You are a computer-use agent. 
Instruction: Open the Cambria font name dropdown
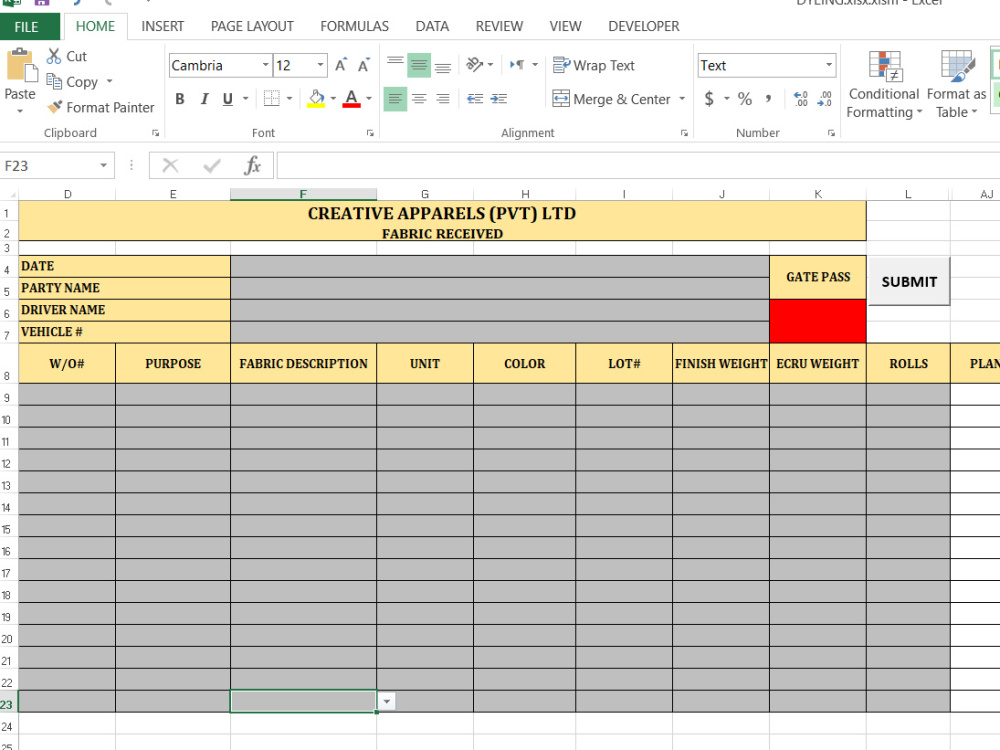pos(265,65)
